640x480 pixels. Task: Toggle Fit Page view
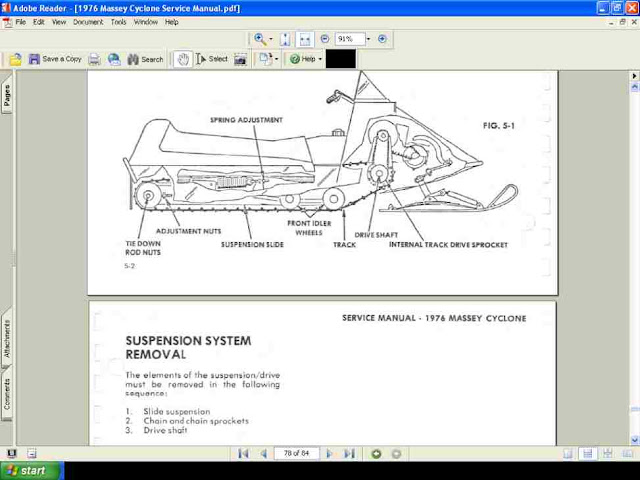285,39
